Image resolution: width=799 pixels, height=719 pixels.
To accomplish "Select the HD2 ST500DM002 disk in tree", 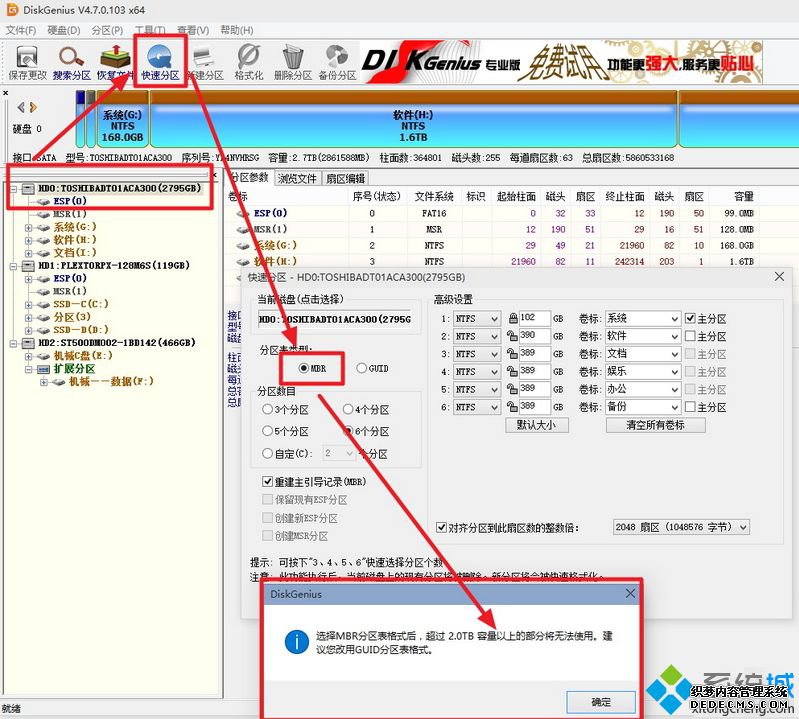I will (117, 342).
